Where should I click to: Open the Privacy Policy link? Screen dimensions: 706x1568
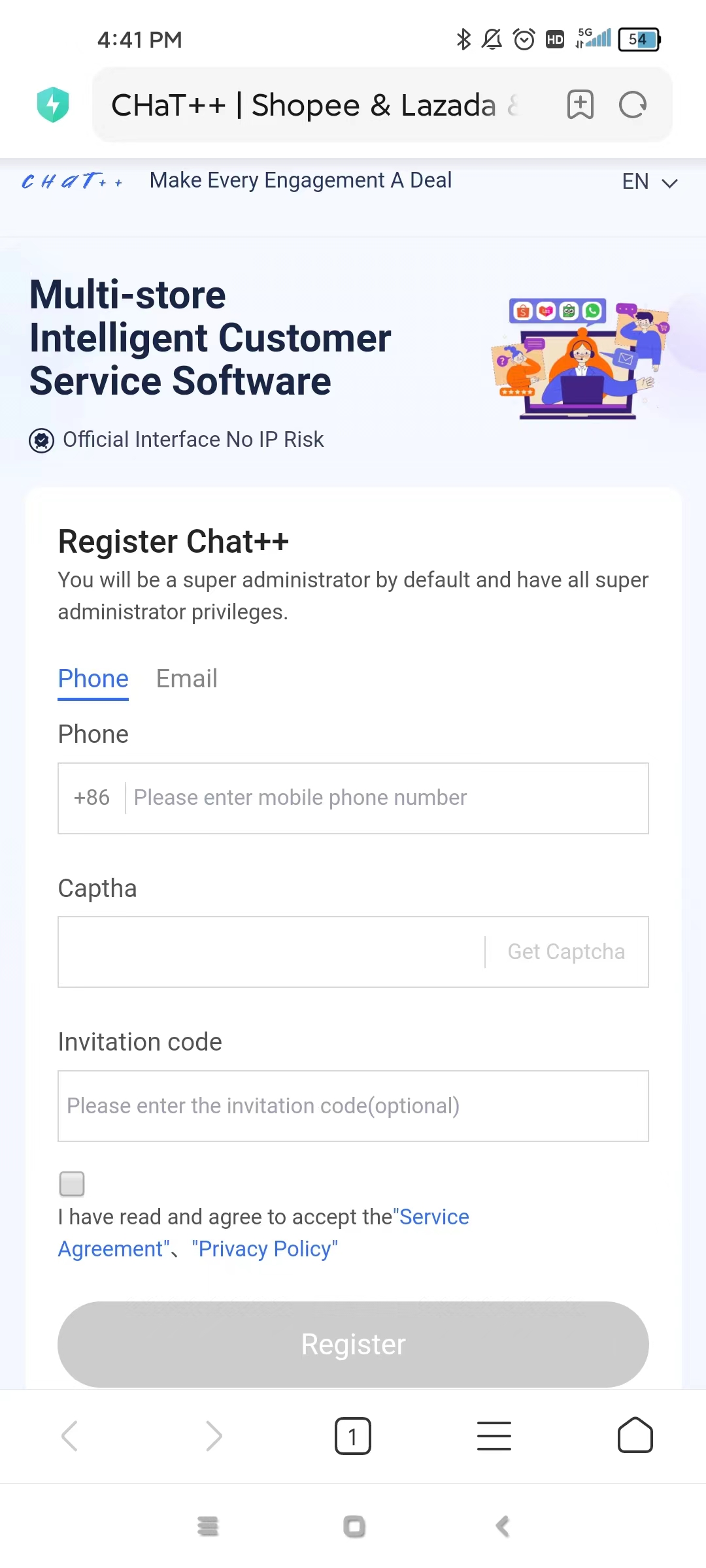[x=264, y=1249]
